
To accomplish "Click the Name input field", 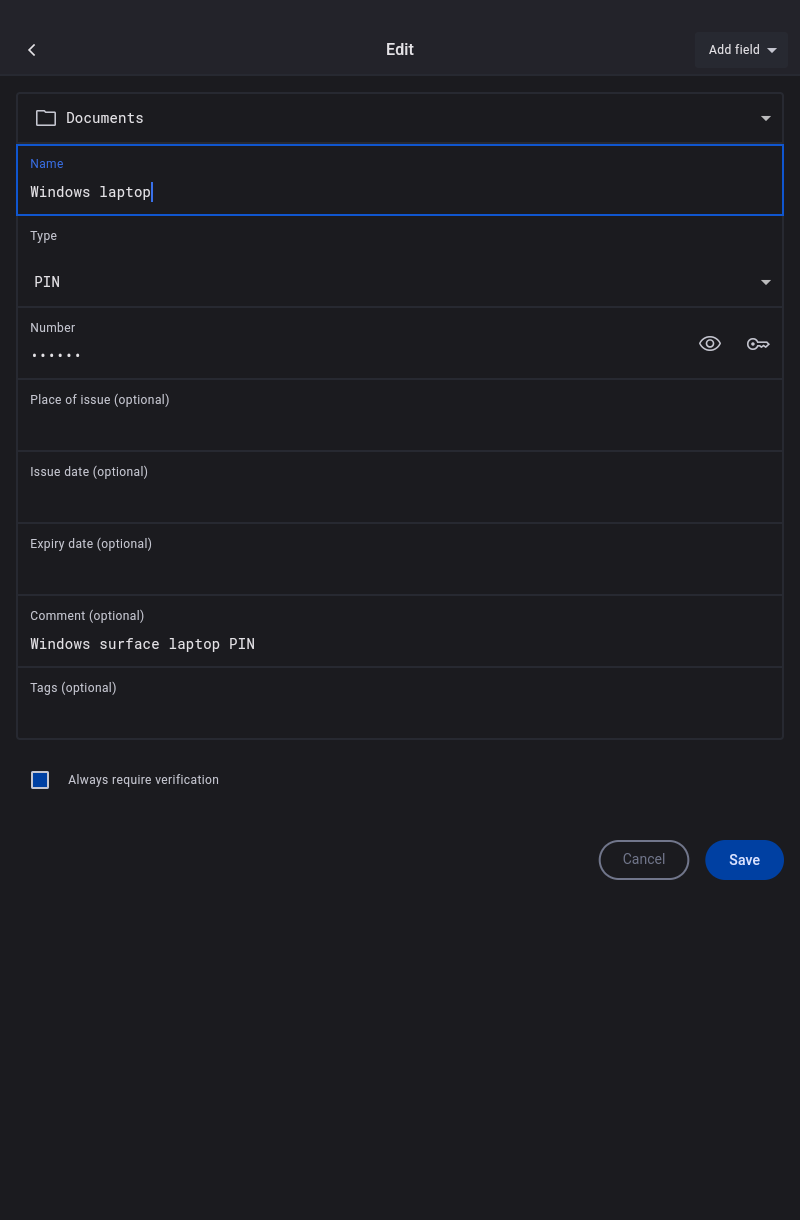I will pyautogui.click(x=400, y=191).
